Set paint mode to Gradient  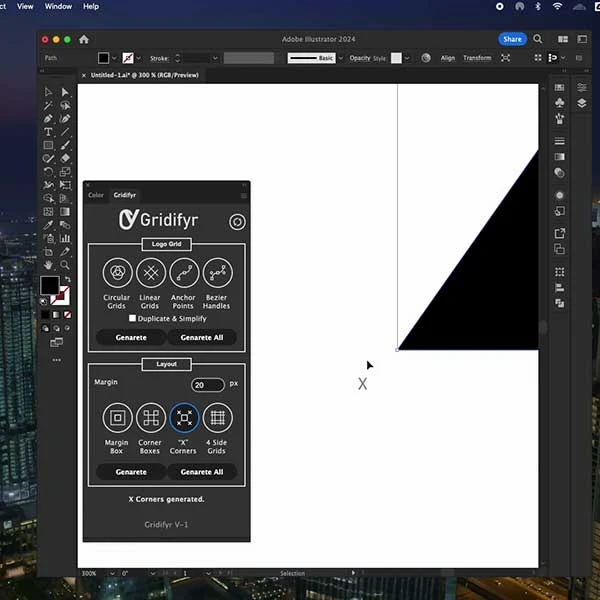click(x=56, y=315)
